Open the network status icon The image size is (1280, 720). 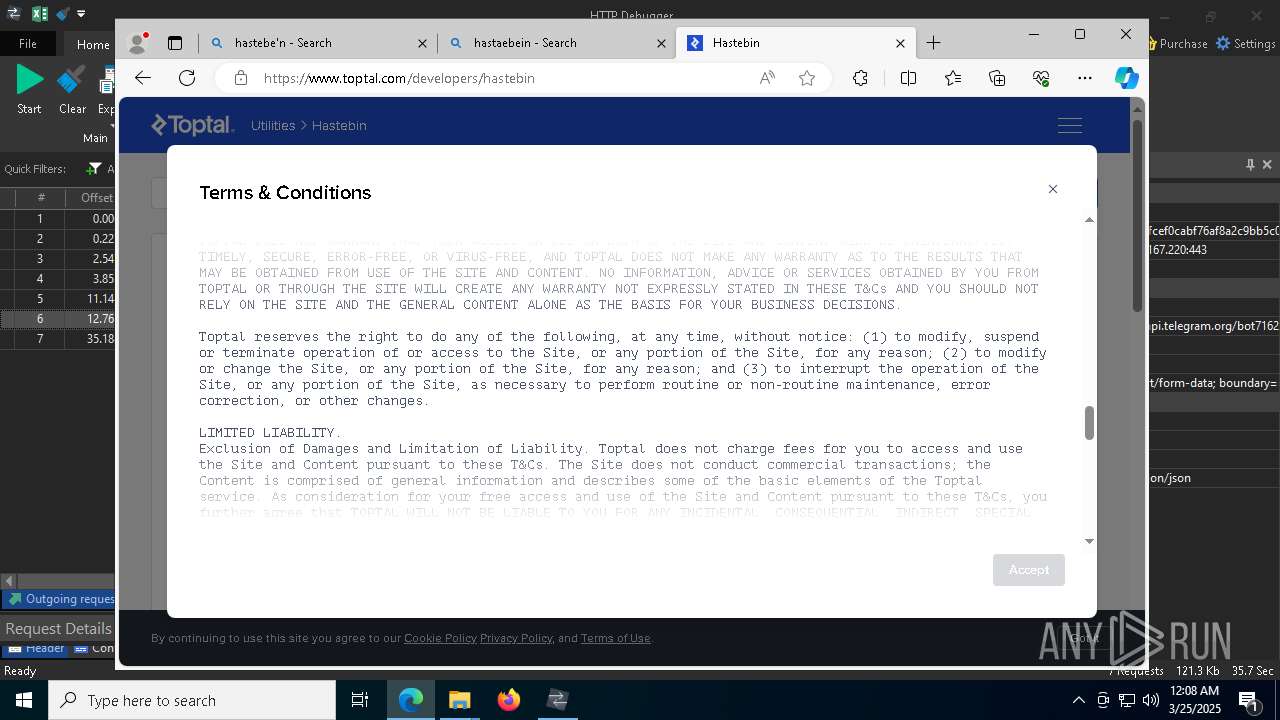pos(1127,700)
